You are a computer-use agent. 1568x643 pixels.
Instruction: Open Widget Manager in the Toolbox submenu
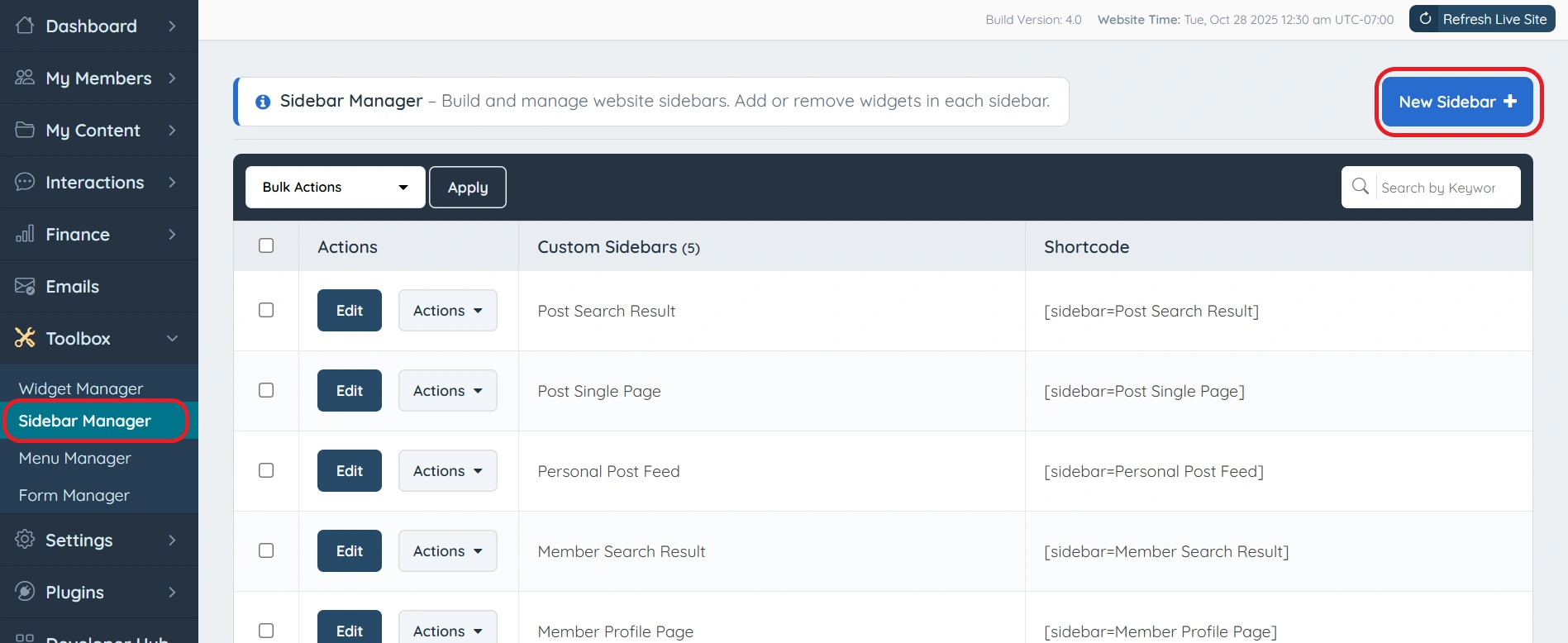(x=81, y=388)
